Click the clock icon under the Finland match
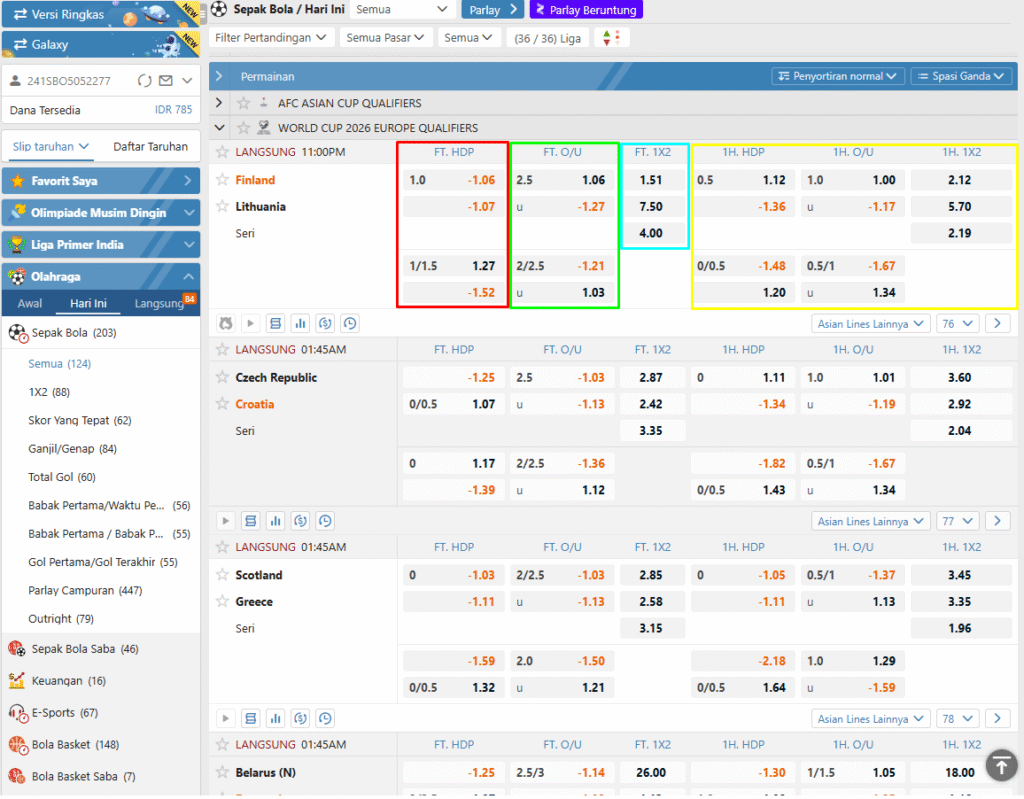The height and width of the screenshot is (799, 1024). tap(349, 323)
